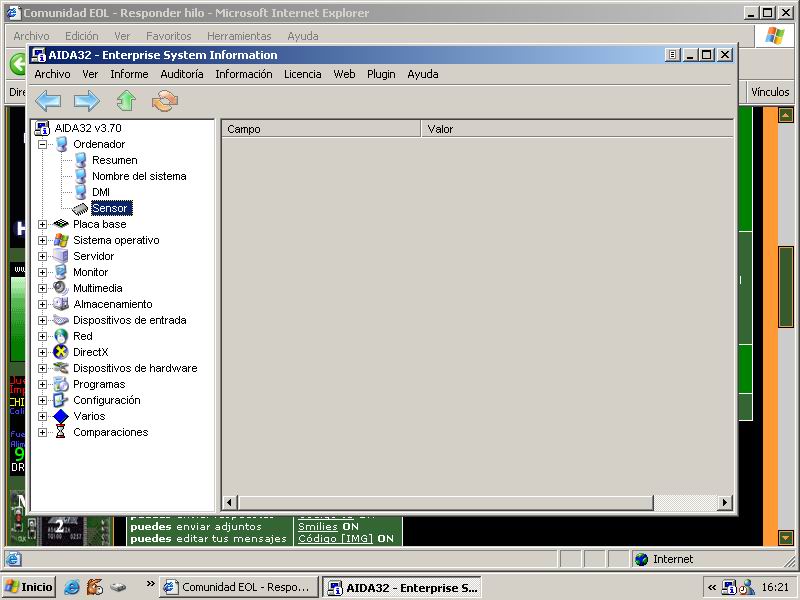Collapse the Ordenador tree node
Image resolution: width=800 pixels, height=600 pixels.
(x=43, y=144)
